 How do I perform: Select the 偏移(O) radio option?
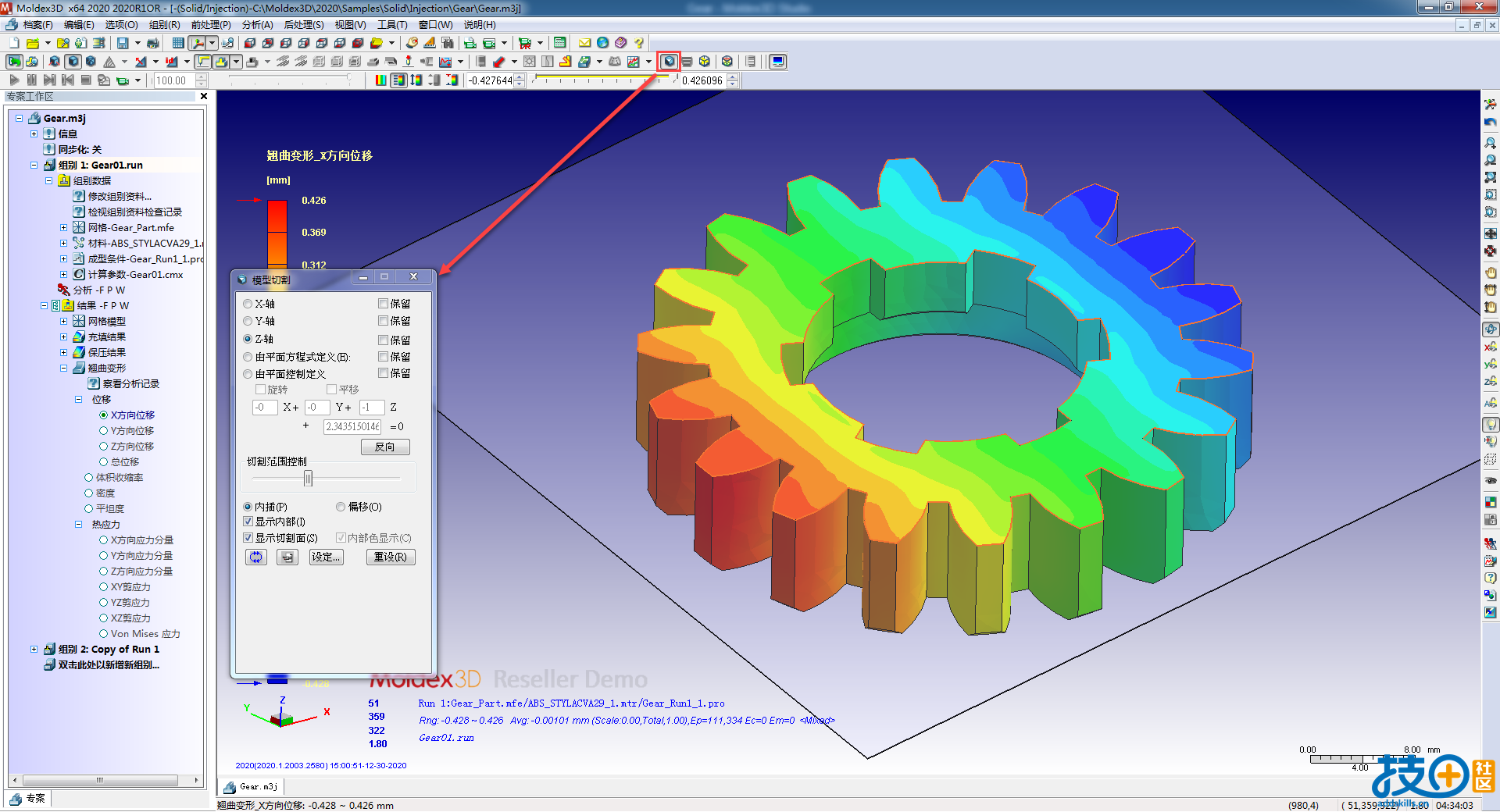(x=341, y=507)
